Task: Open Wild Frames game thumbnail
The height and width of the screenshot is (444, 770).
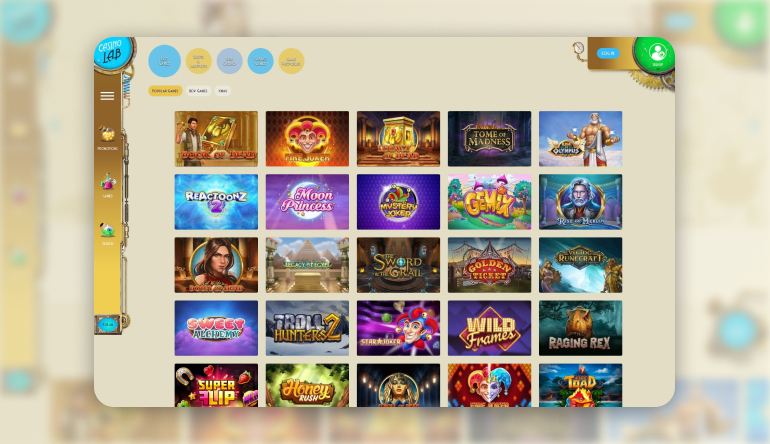Action: point(490,328)
